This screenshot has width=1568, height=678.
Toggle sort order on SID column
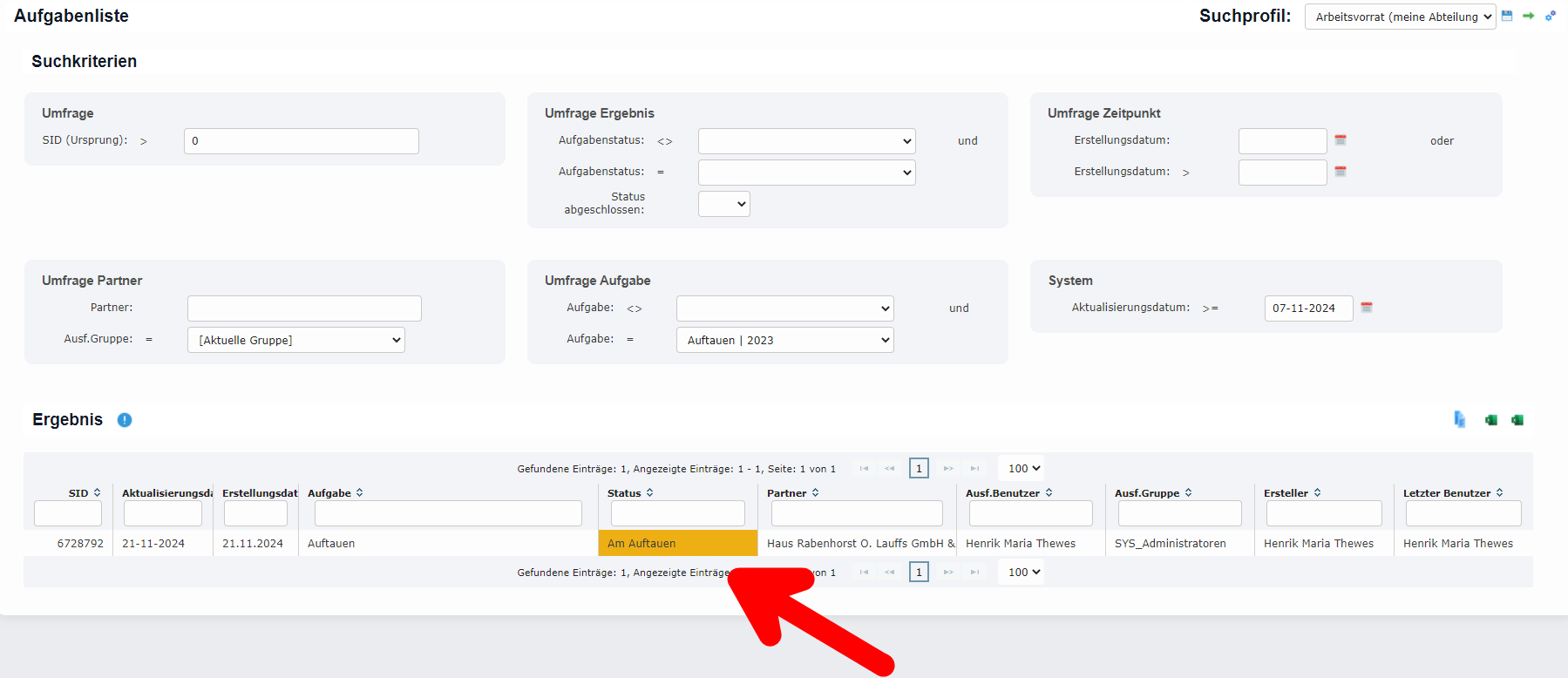click(97, 493)
